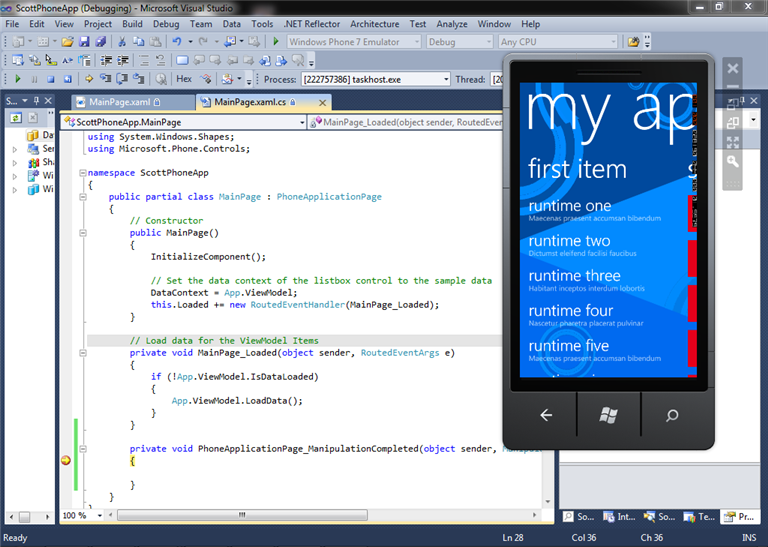Screen dimensions: 768x547
Task: Click the Open Folder icon beside Any CPU
Action: (633, 42)
